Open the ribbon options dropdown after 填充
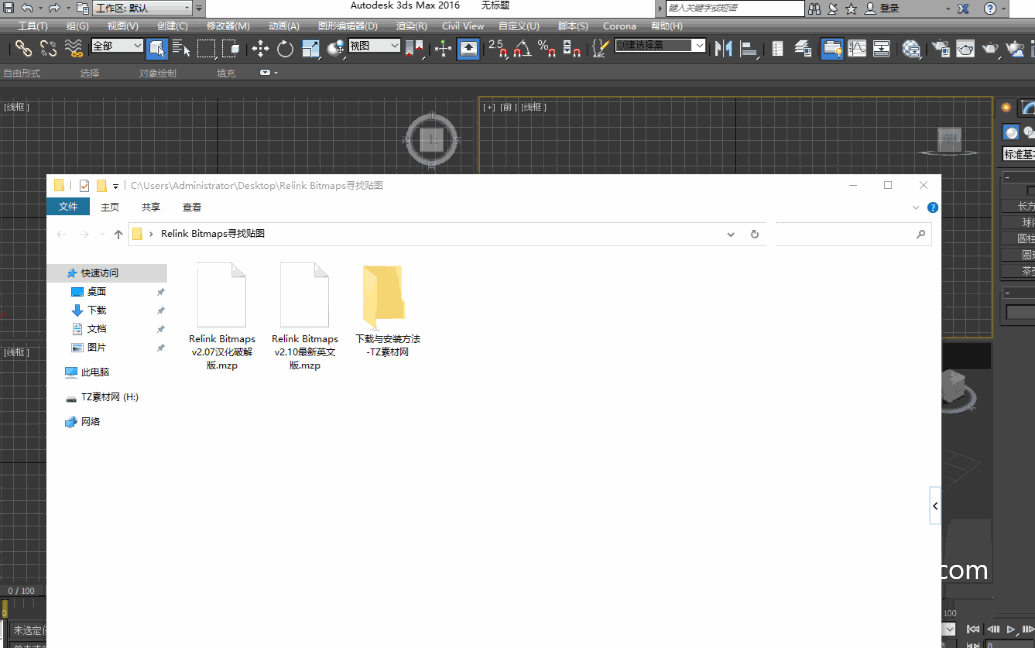 (x=267, y=73)
